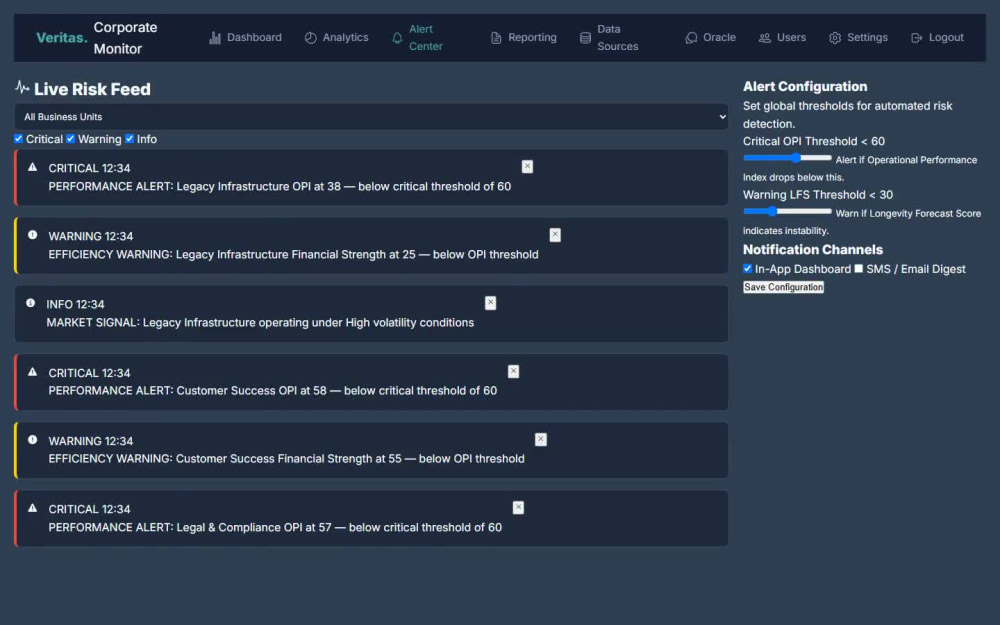Dismiss the Legacy Infrastructure OPI at 38 alert
This screenshot has height=625, width=1000.
tap(527, 166)
